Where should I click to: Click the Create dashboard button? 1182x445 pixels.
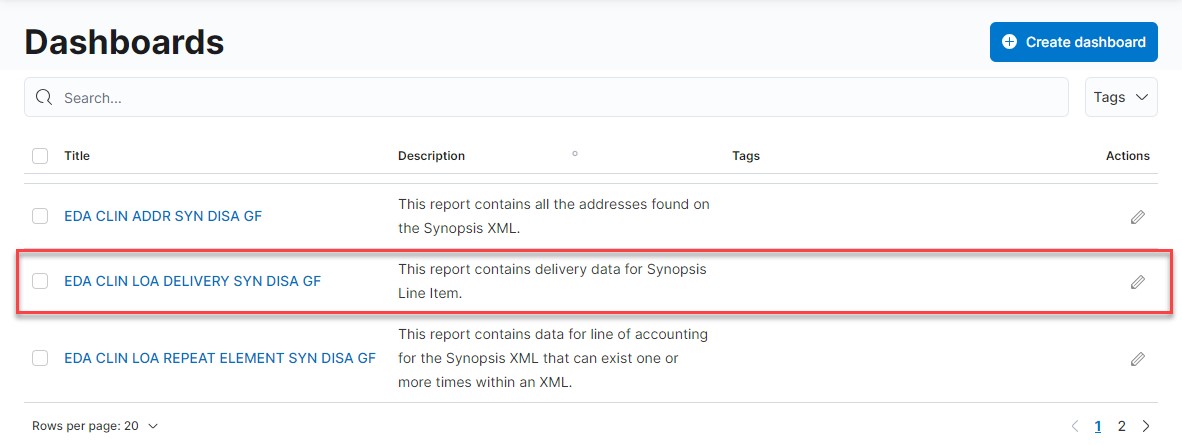tap(1073, 42)
